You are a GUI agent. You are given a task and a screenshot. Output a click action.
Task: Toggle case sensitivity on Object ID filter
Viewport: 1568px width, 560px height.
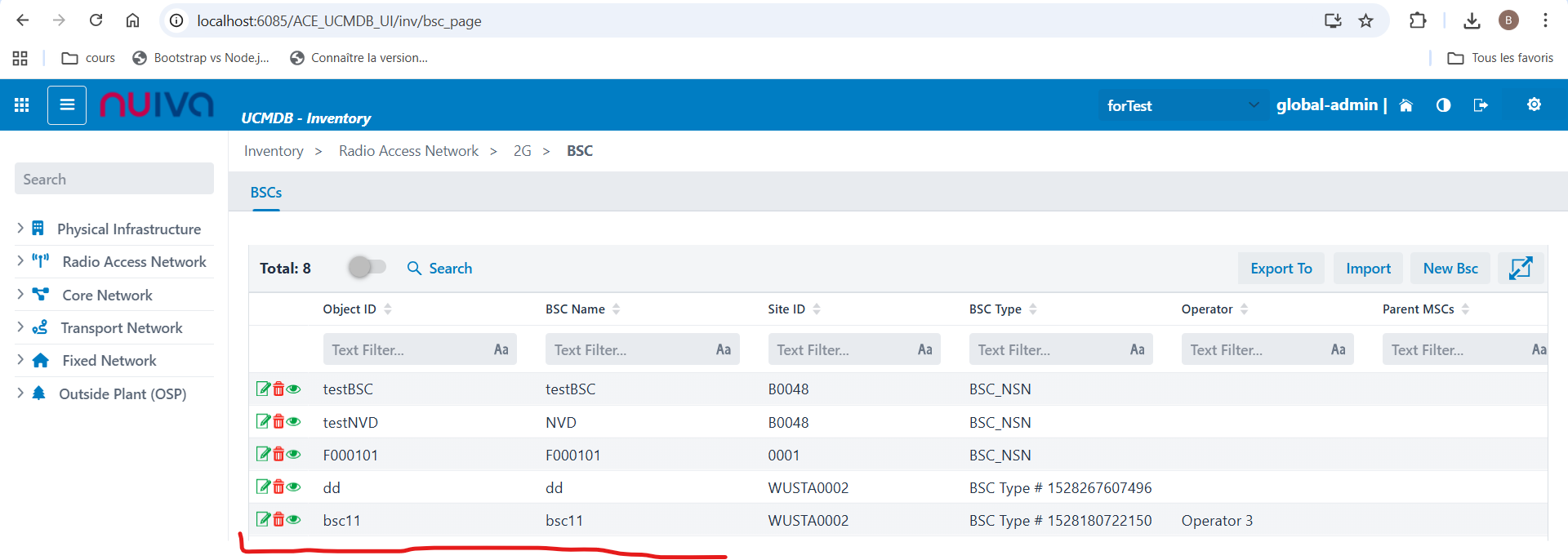coord(501,349)
